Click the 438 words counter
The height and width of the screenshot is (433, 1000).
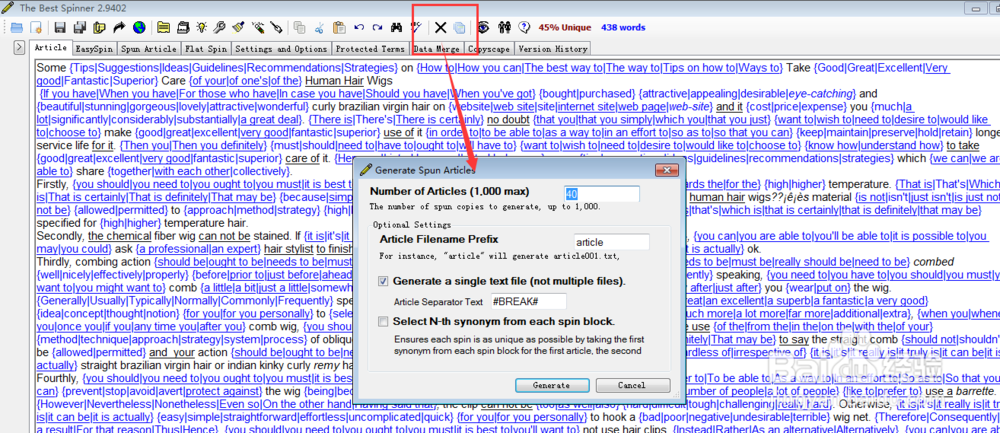click(x=623, y=27)
